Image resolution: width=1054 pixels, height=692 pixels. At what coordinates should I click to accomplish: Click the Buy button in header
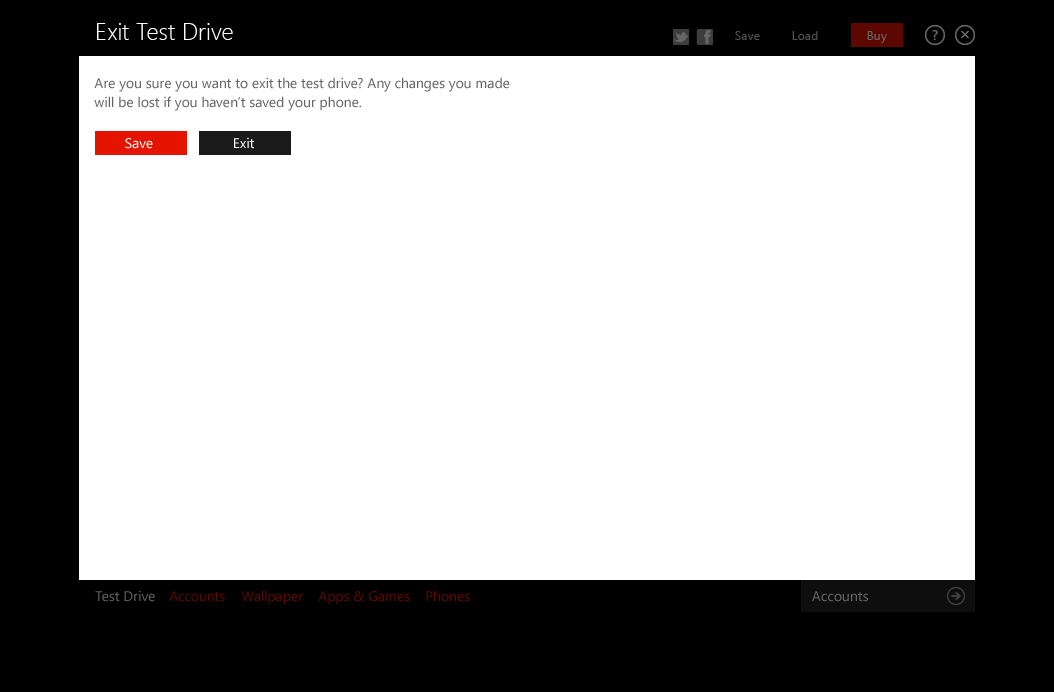pos(877,36)
